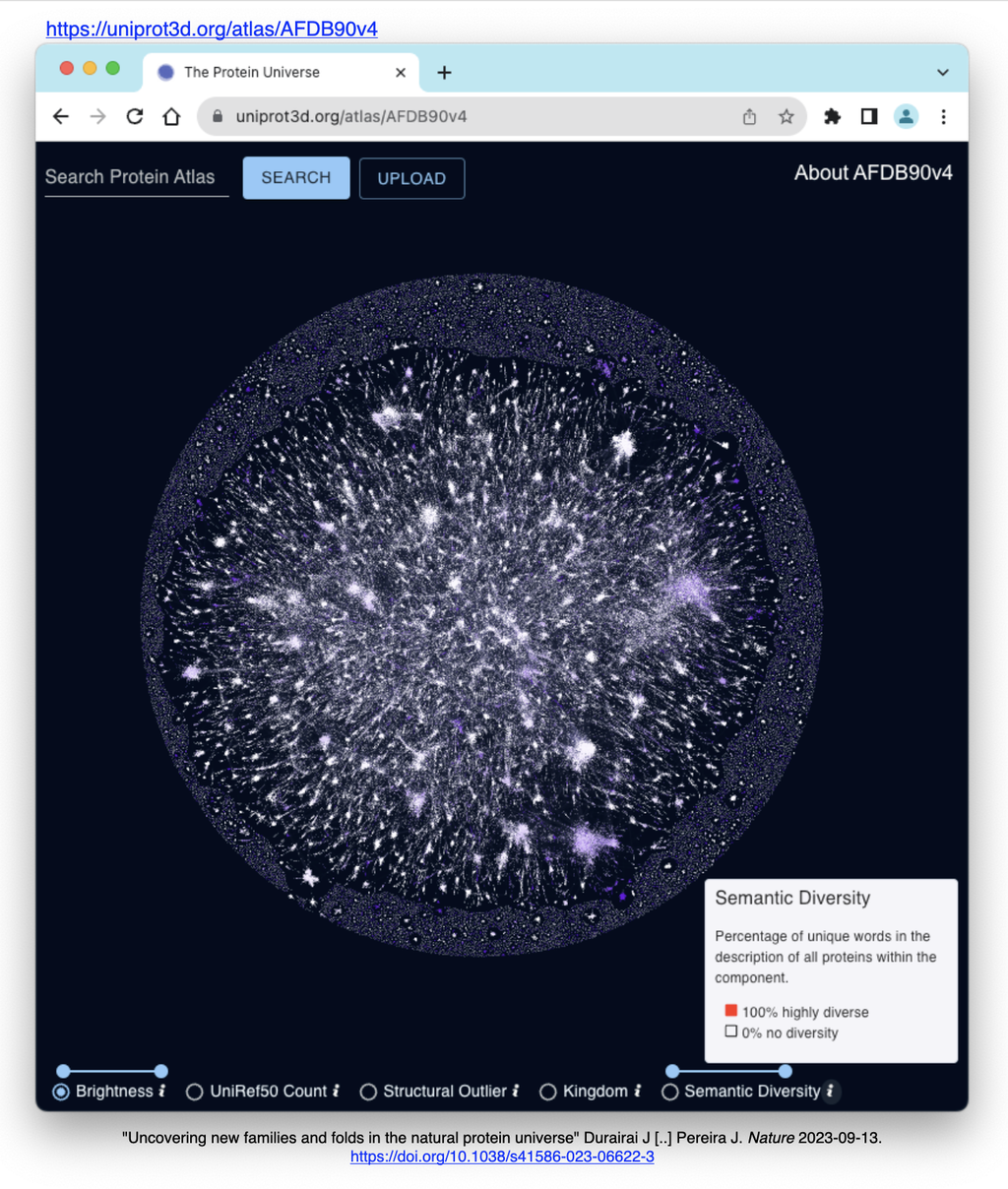Open the browser home page icon

click(x=171, y=116)
